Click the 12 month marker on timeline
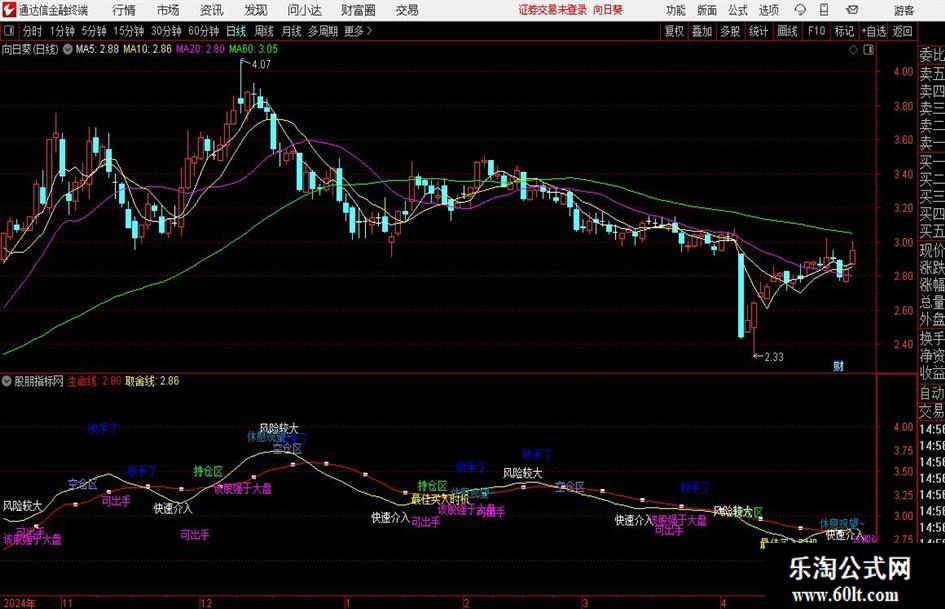The image size is (945, 609). pos(206,603)
